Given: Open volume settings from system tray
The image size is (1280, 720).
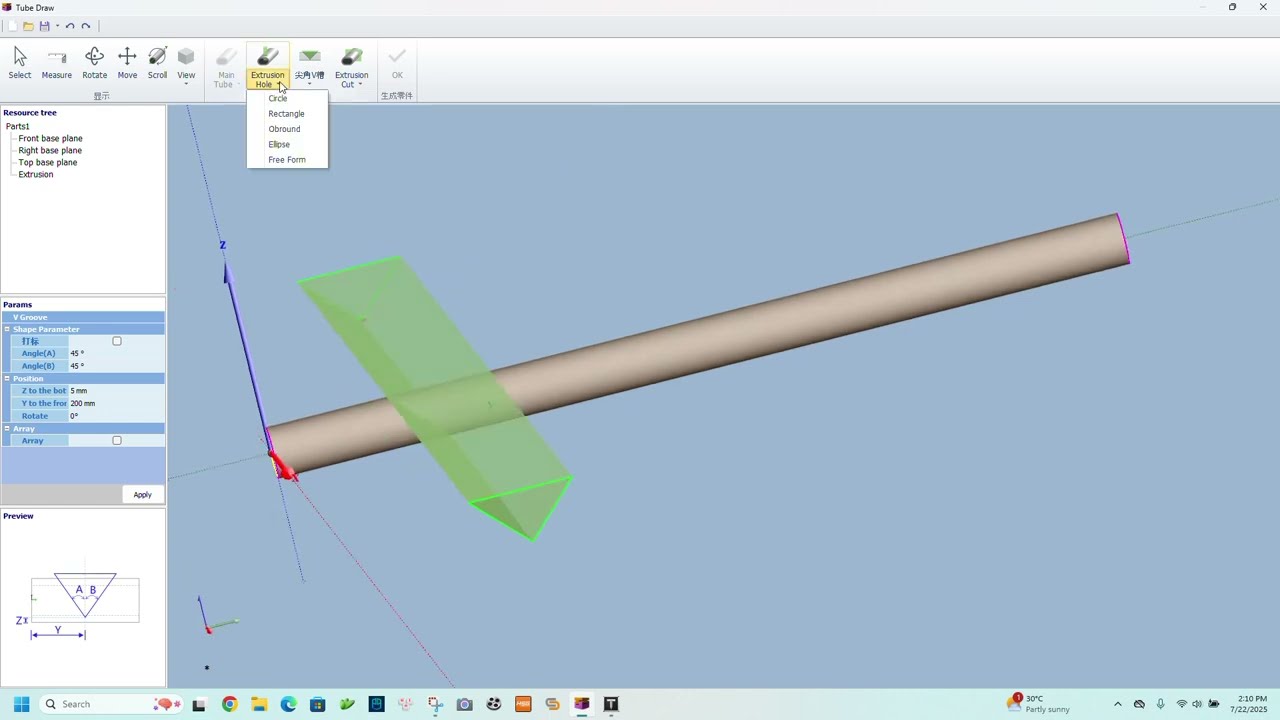Looking at the screenshot, I should pyautogui.click(x=1197, y=704).
